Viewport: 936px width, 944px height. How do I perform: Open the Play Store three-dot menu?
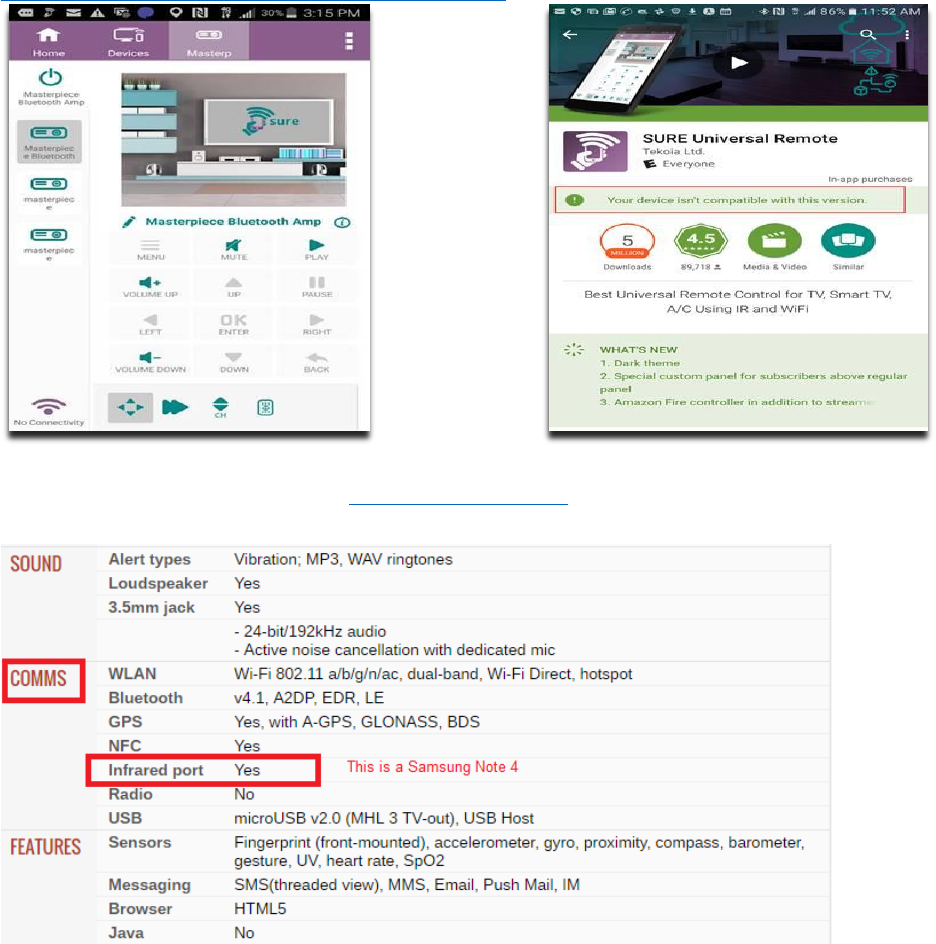pos(907,34)
